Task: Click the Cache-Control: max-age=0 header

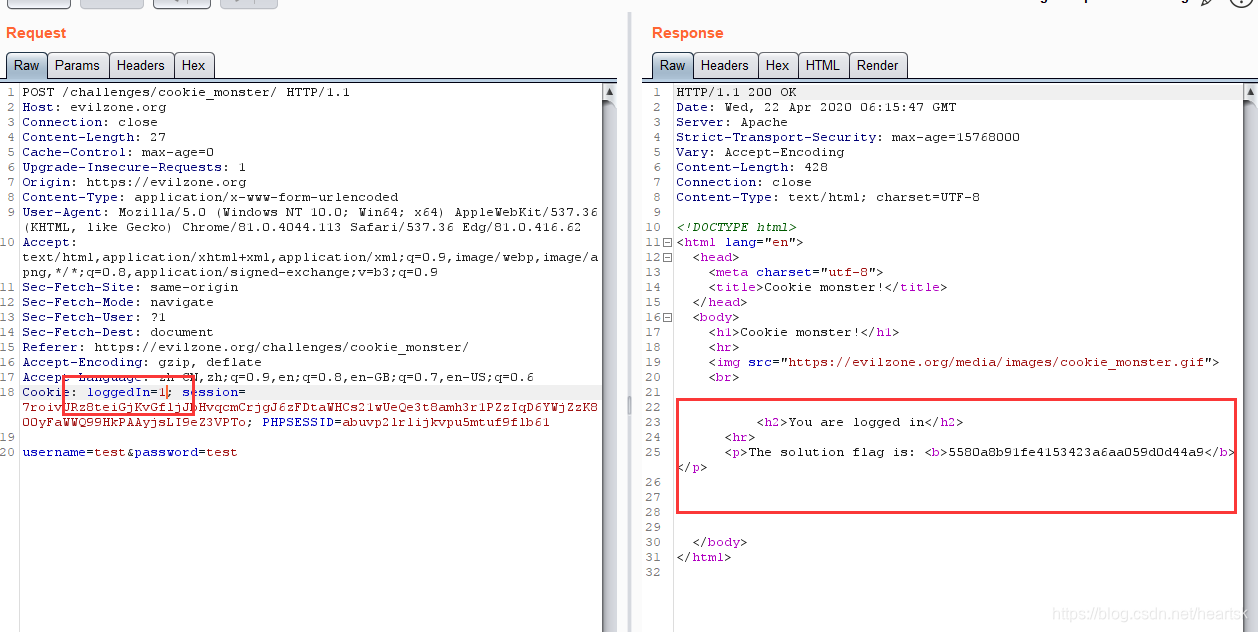Action: [x=118, y=152]
